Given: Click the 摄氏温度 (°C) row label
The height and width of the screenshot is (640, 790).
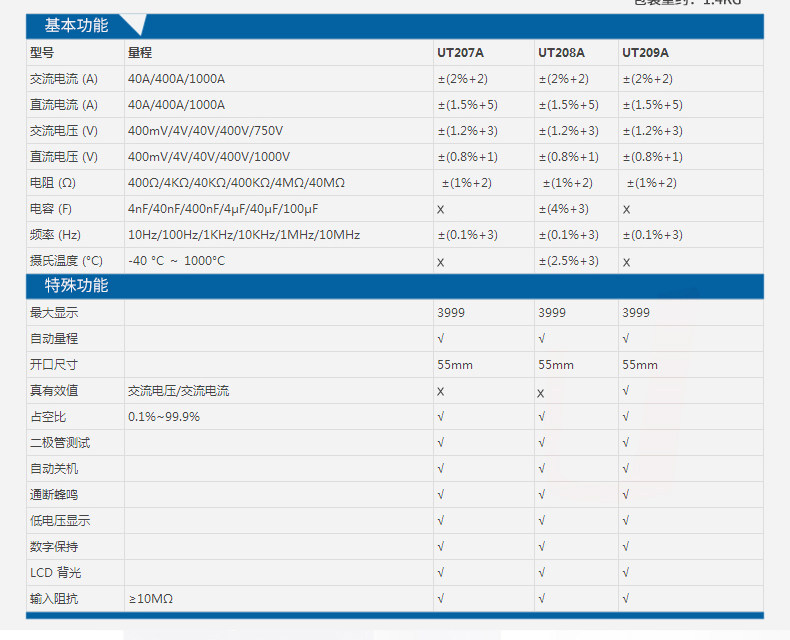Looking at the screenshot, I should tap(66, 261).
